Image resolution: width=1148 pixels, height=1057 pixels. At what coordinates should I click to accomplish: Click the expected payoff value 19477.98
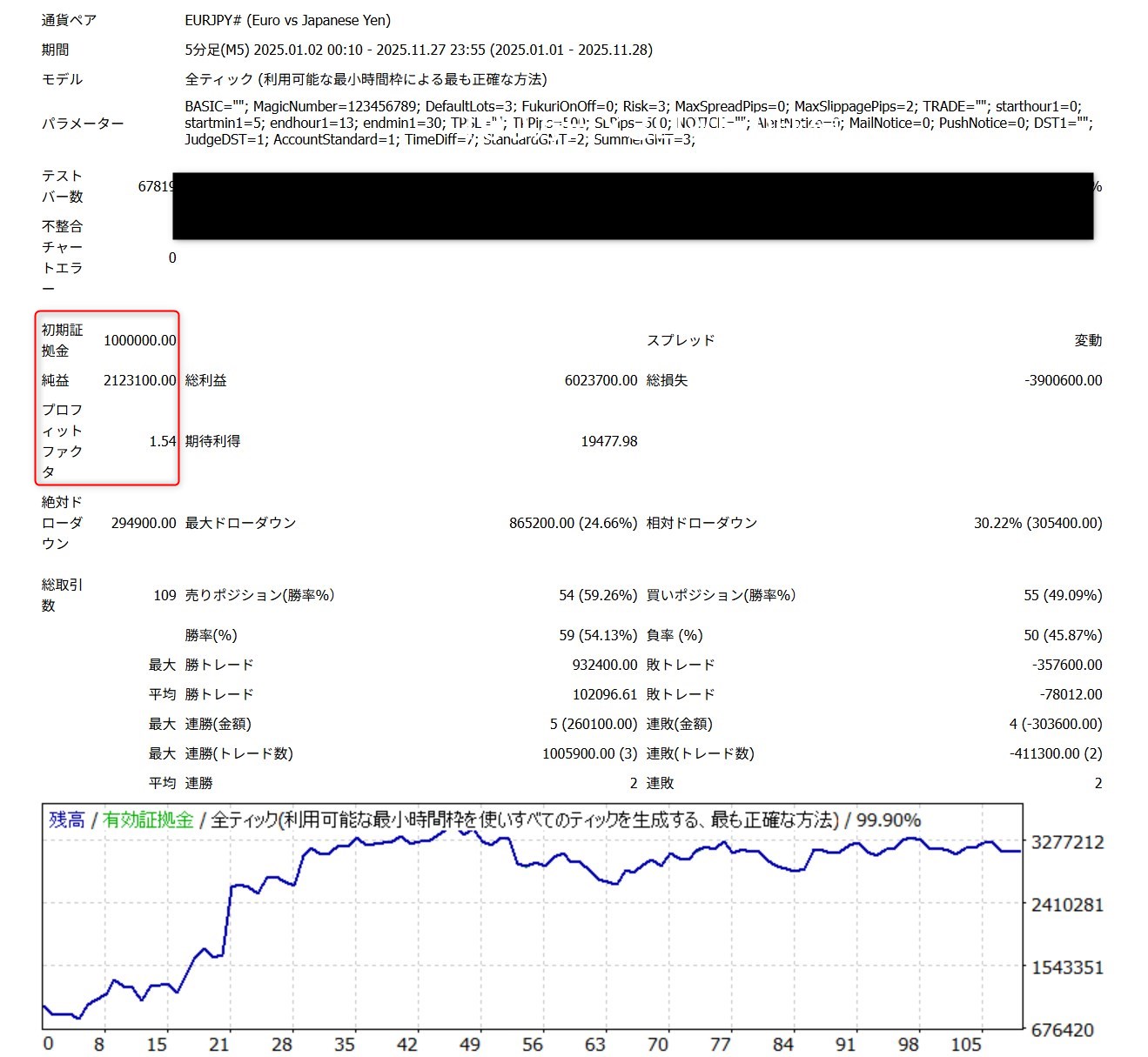pos(608,441)
